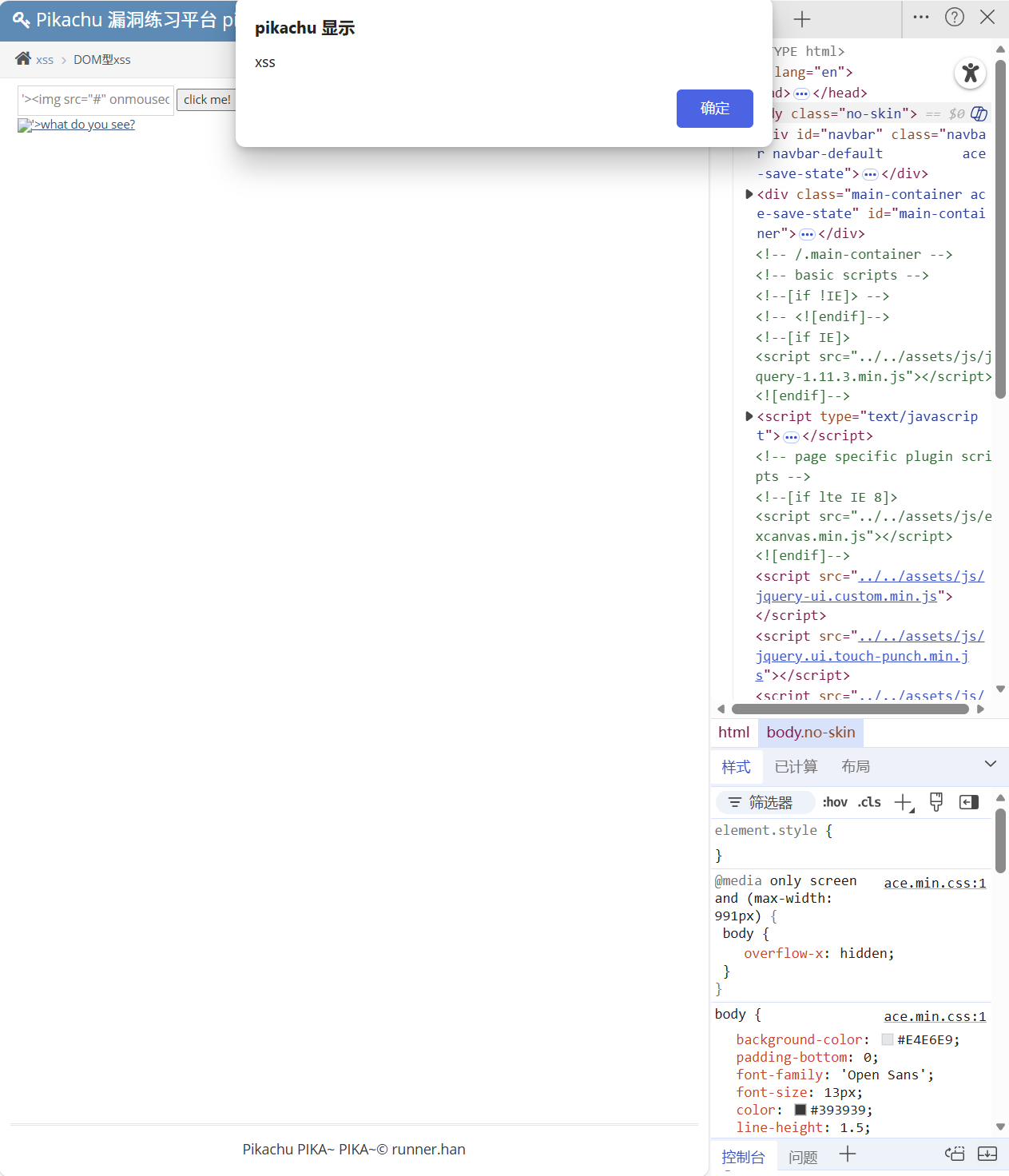
Task: Switch to 已计算 computed tab
Action: tap(796, 767)
